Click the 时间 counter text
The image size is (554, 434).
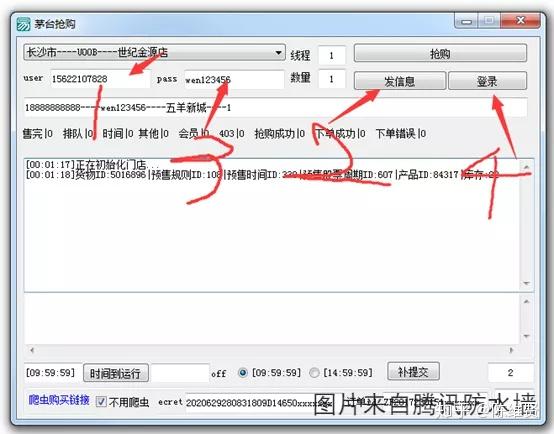[118, 134]
